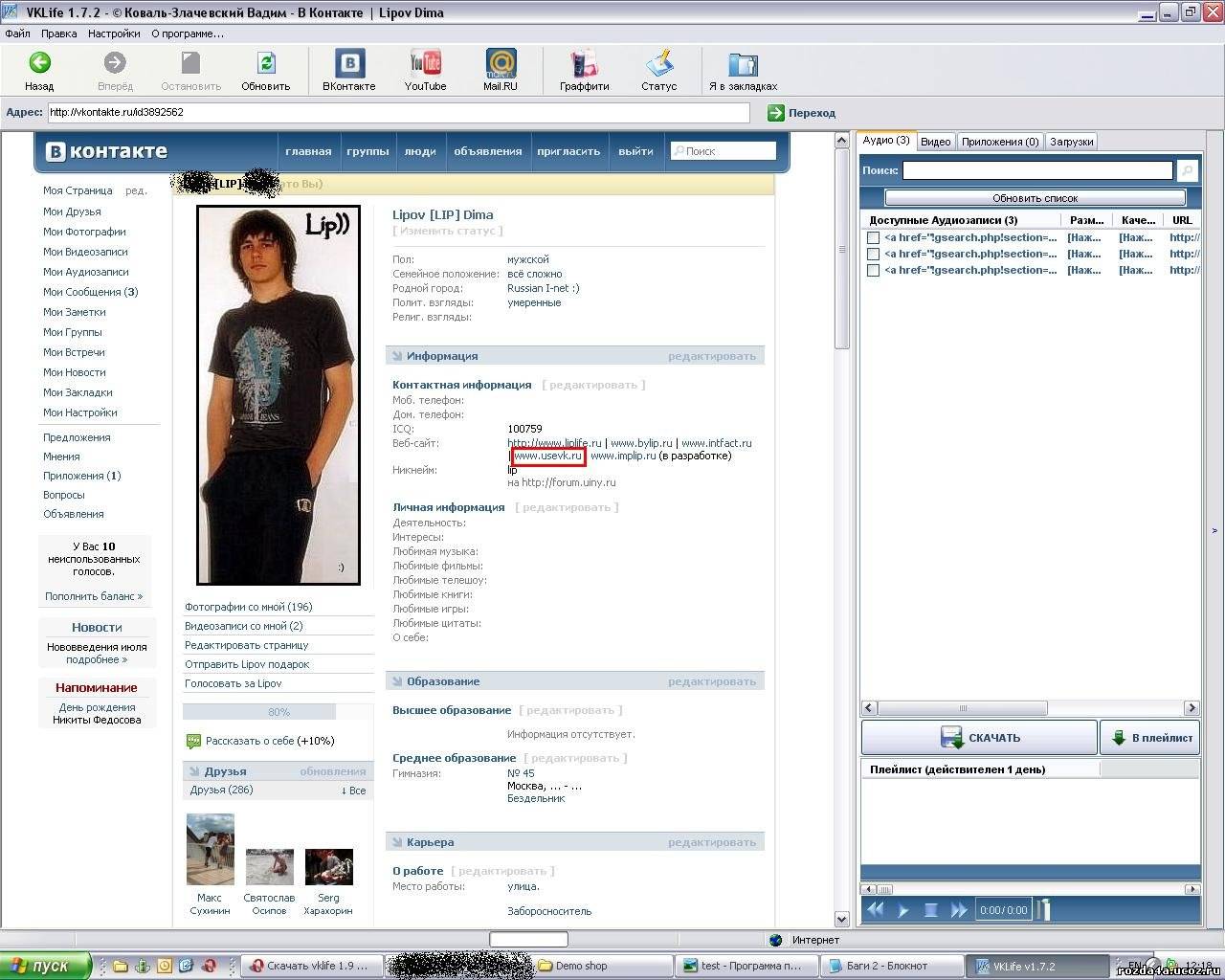This screenshot has width=1225, height=980.
Task: Switch to Demo shop taskbar window
Action: coord(601,966)
